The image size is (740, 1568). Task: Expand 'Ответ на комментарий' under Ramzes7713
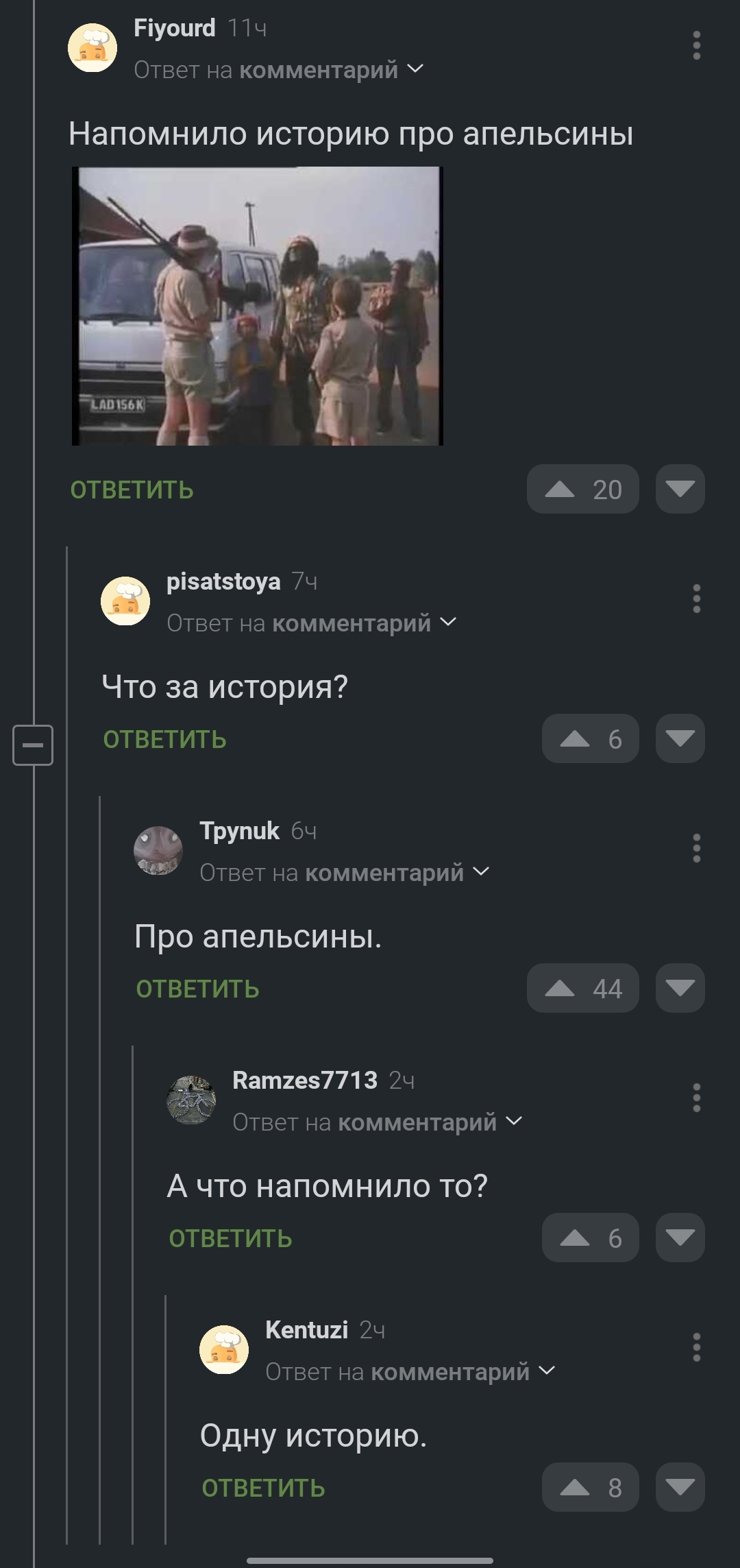click(378, 1122)
